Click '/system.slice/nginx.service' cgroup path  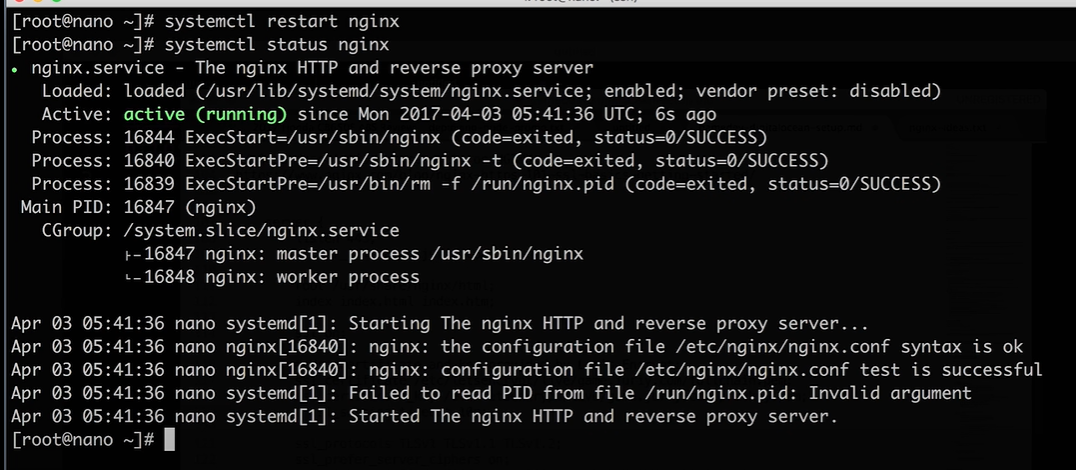click(261, 231)
